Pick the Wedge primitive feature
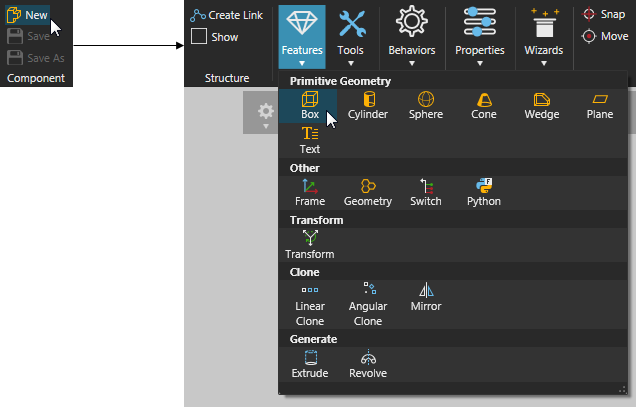Viewport: 636px width, 407px height. (542, 105)
